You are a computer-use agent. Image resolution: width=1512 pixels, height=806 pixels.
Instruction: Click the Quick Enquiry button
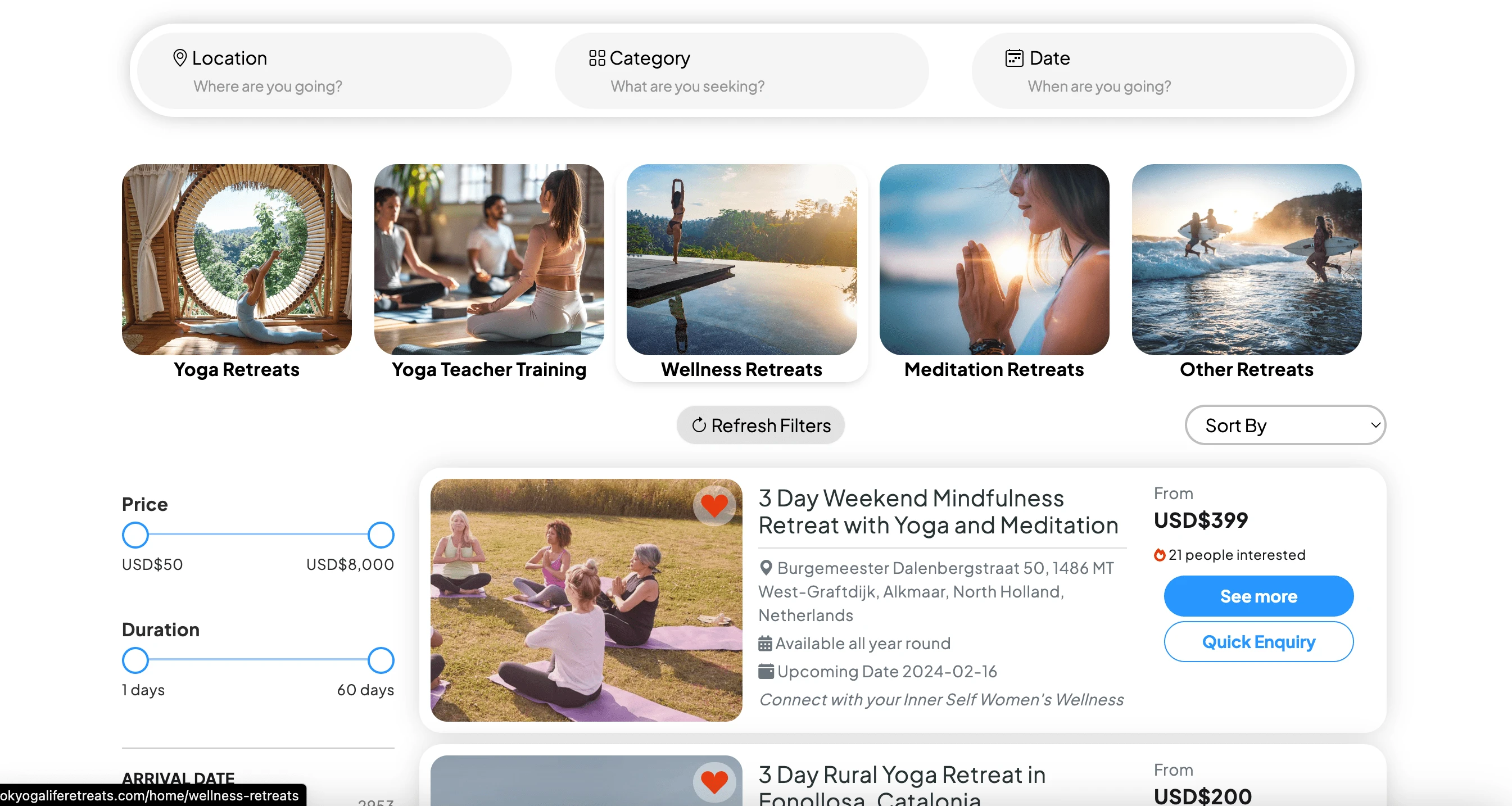[1259, 641]
